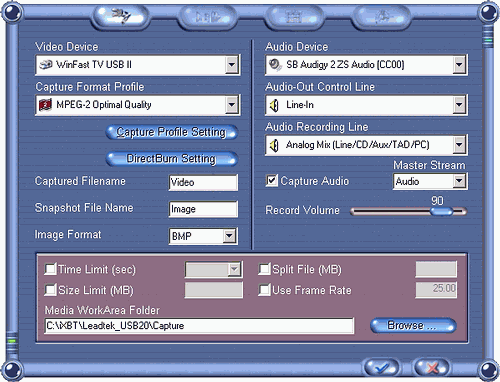This screenshot has width=500, height=382.
Task: Click the Split File value field
Action: coord(436,269)
